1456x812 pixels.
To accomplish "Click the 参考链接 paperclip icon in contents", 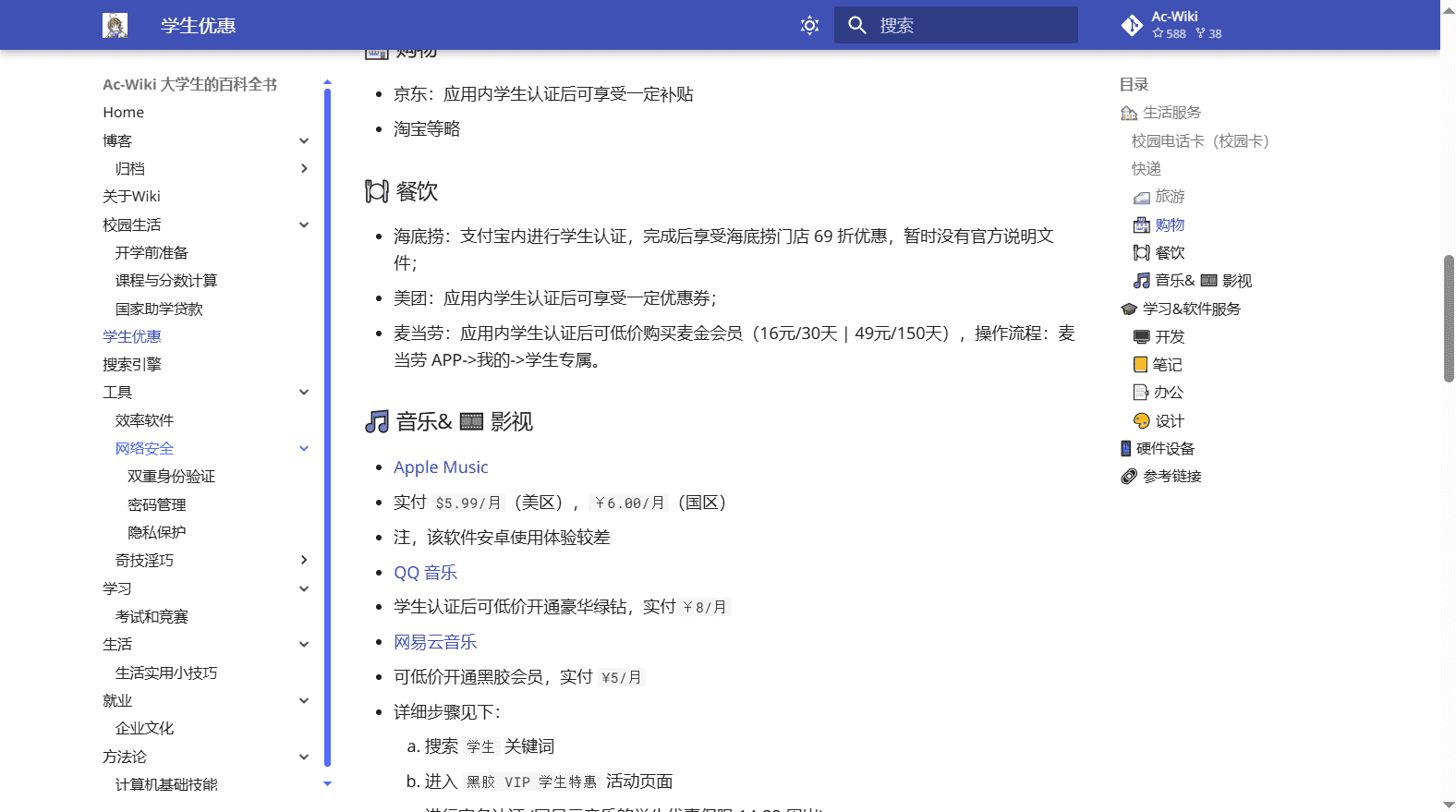I will [1129, 477].
